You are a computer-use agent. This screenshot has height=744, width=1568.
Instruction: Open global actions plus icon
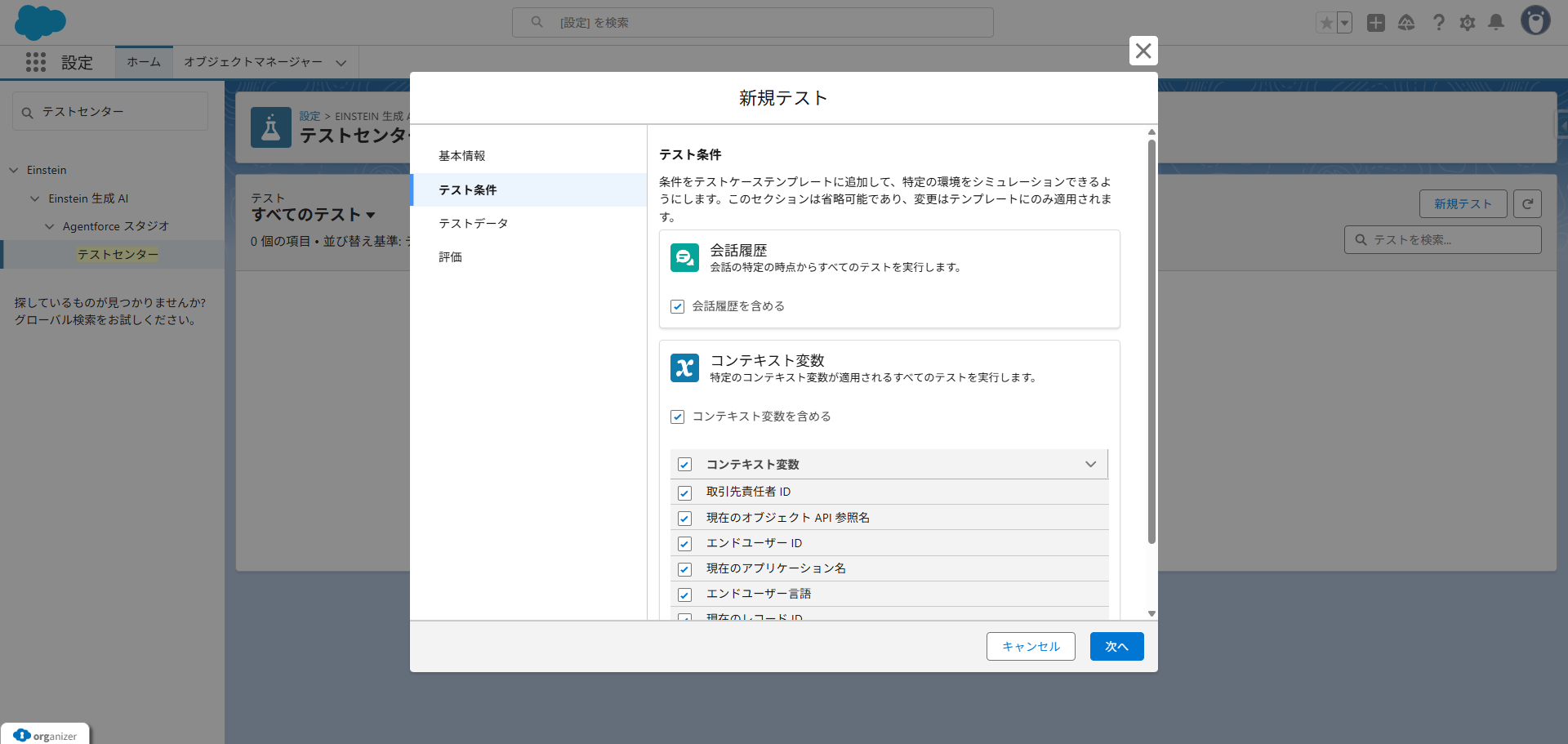pos(1376,23)
